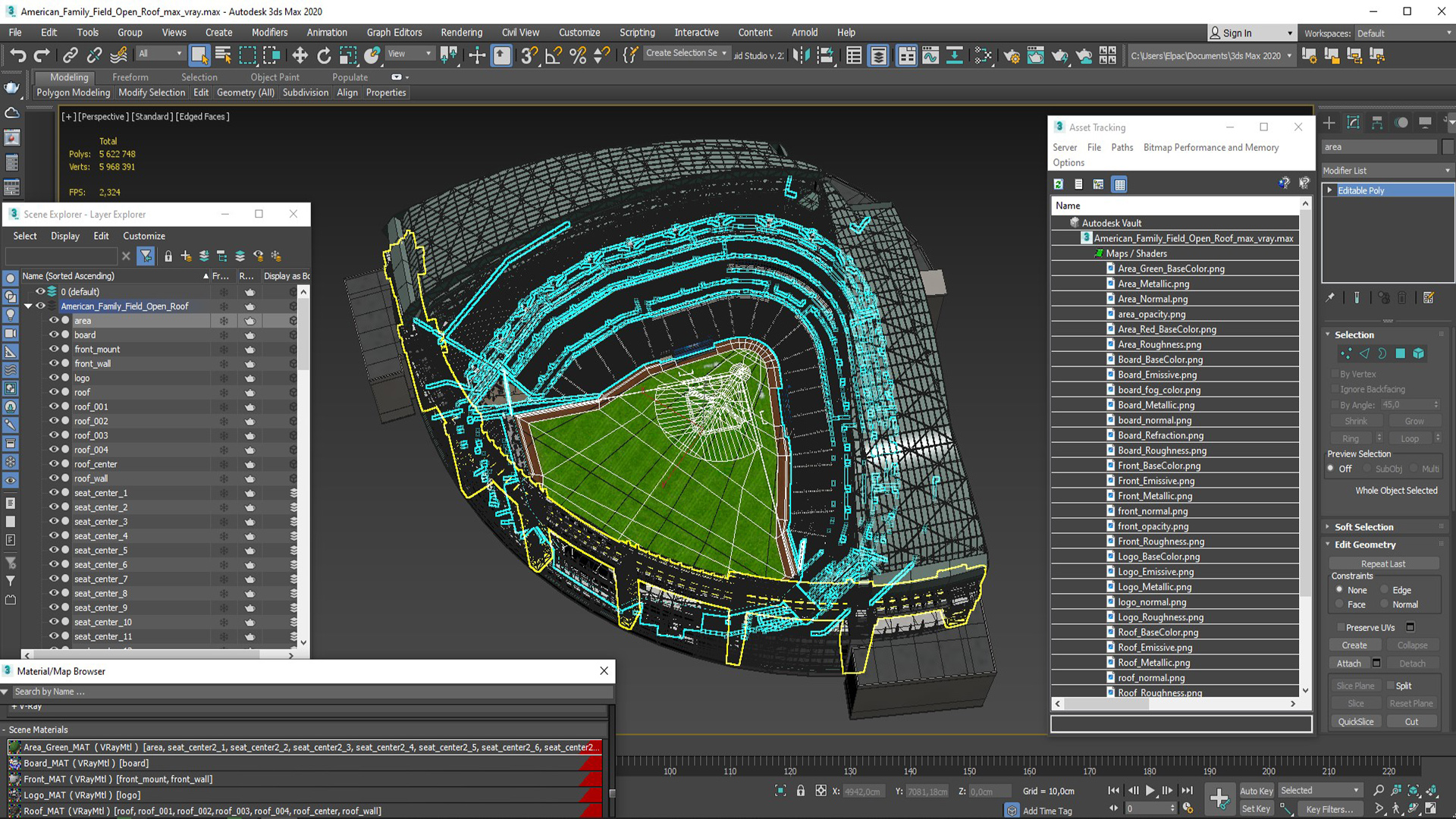Viewport: 1456px width, 819px height.
Task: Open the Rendering menu
Action: 461,32
